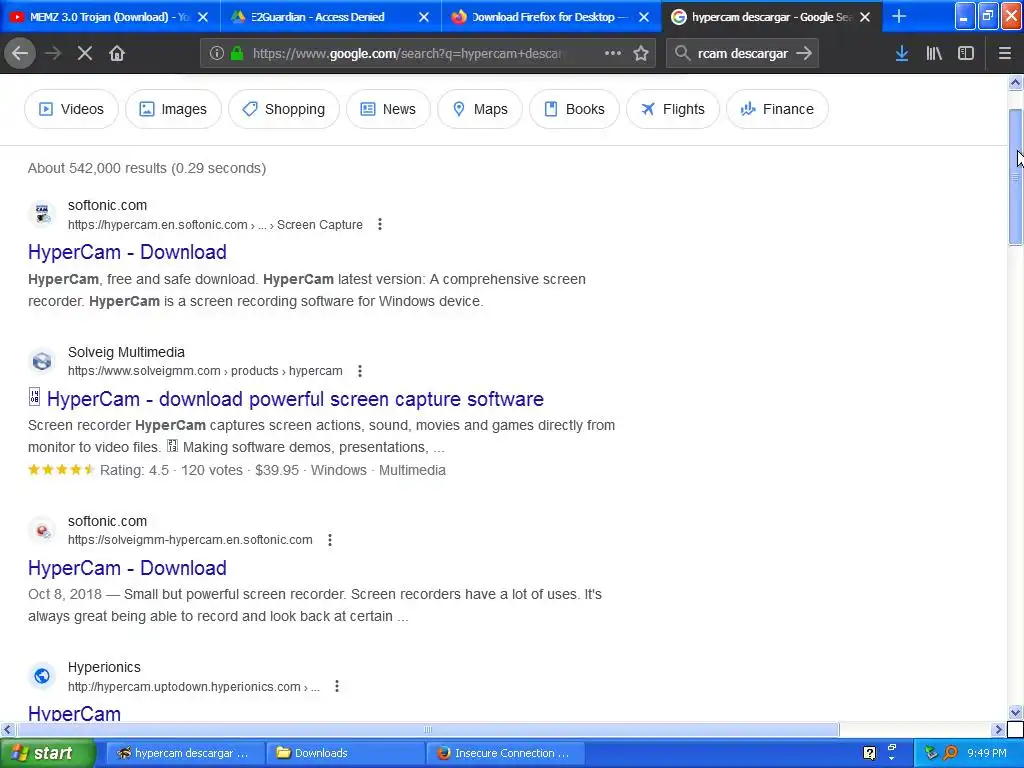Screen dimensions: 1024x768
Task: Open a new tab with plus
Action: [899, 17]
